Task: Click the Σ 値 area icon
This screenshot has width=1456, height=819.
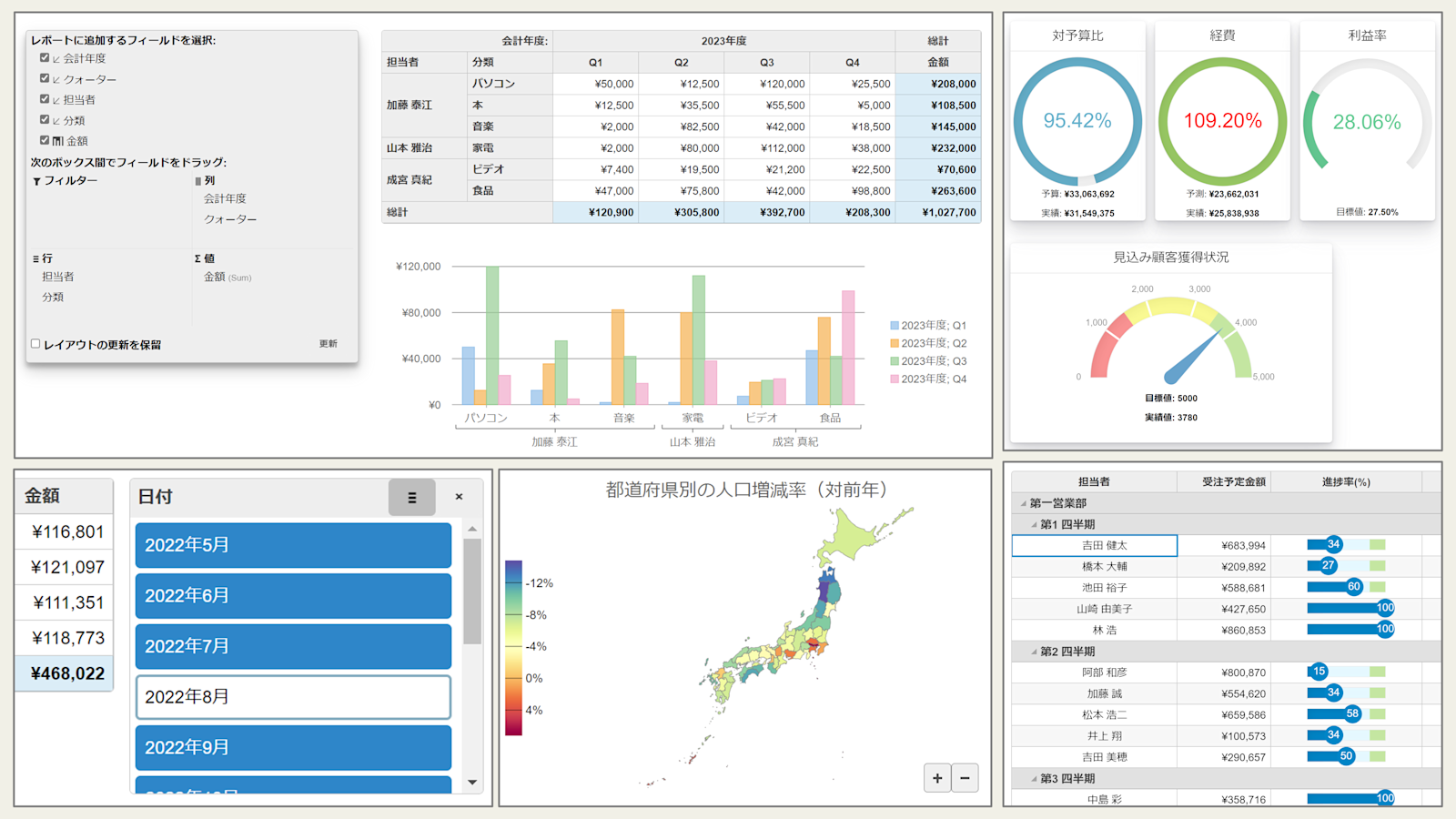Action: click(197, 259)
